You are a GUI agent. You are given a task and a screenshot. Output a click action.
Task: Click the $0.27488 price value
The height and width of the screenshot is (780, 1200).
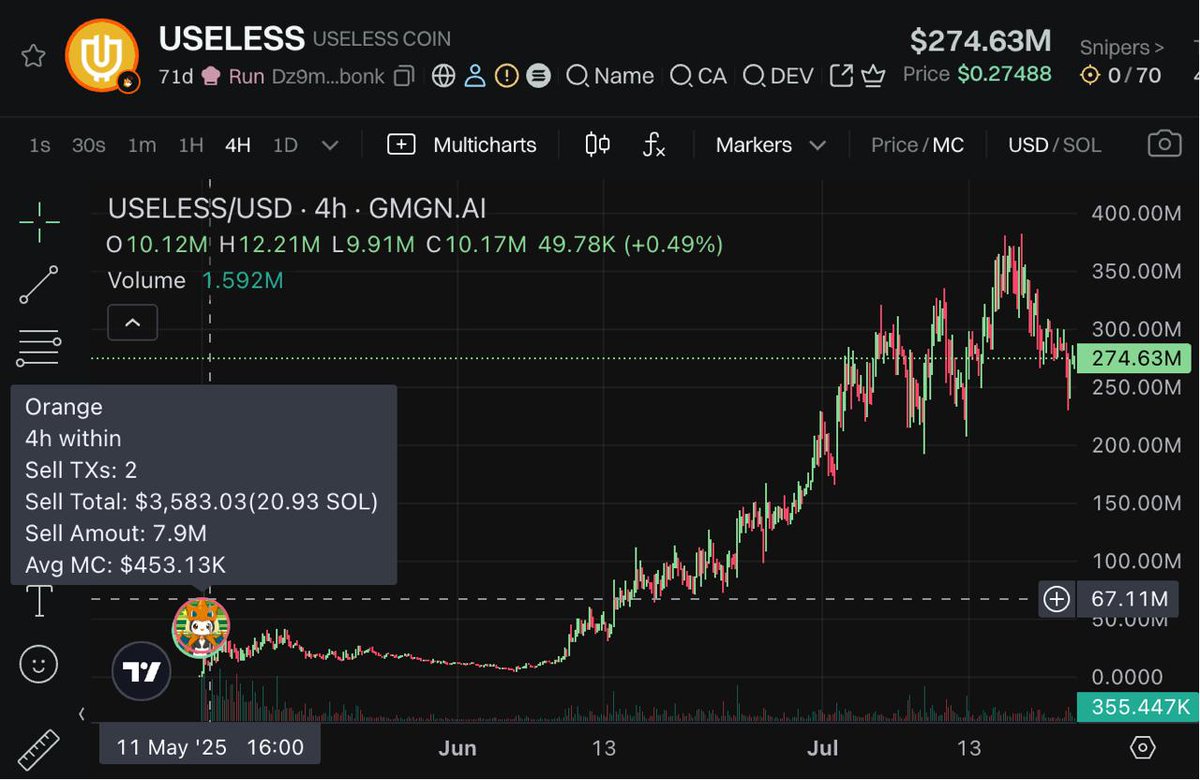[x=1004, y=75]
